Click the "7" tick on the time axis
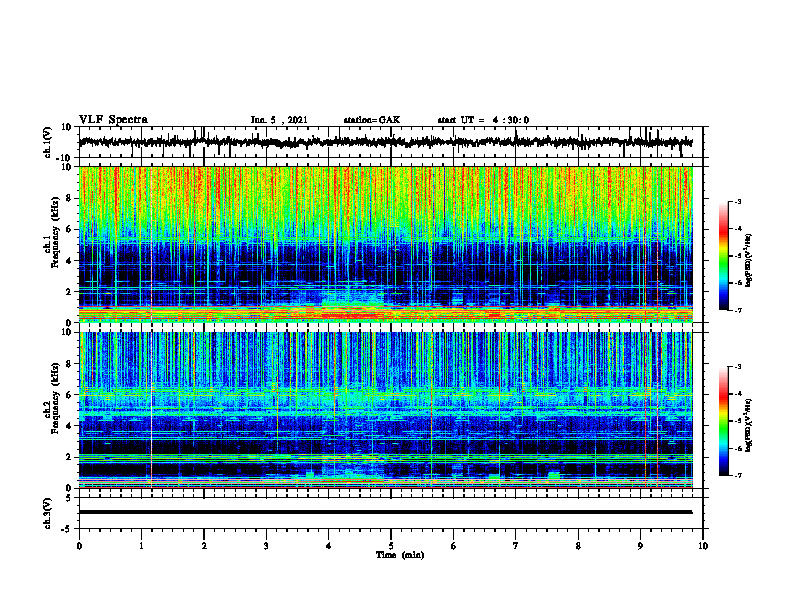 (x=516, y=546)
